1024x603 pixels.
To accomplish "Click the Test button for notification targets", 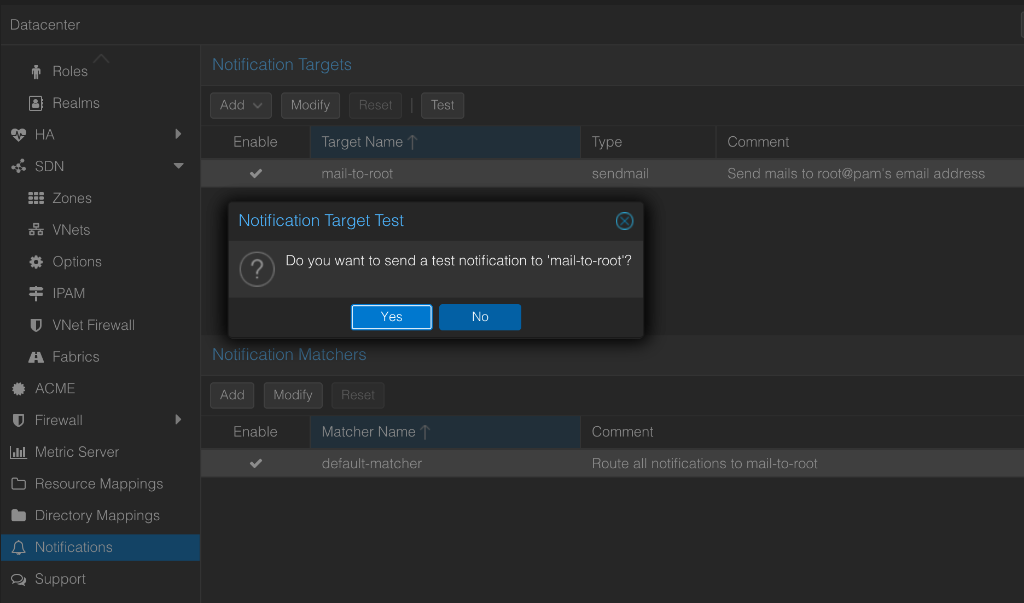I will point(442,105).
